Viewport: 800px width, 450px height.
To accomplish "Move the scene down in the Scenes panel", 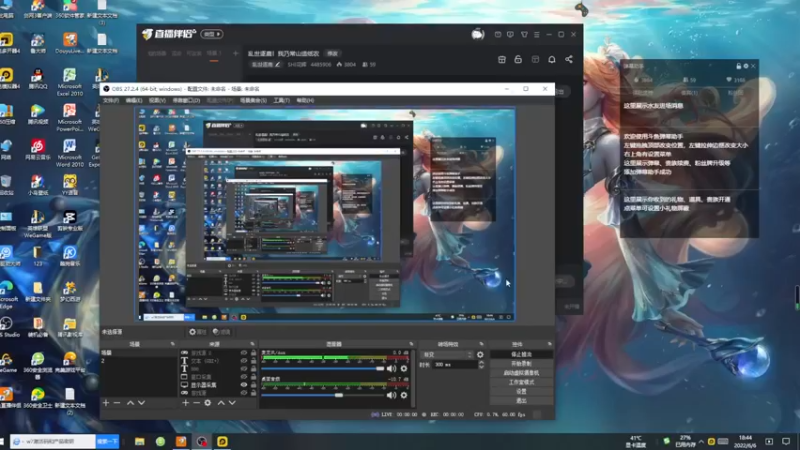I will click(141, 403).
